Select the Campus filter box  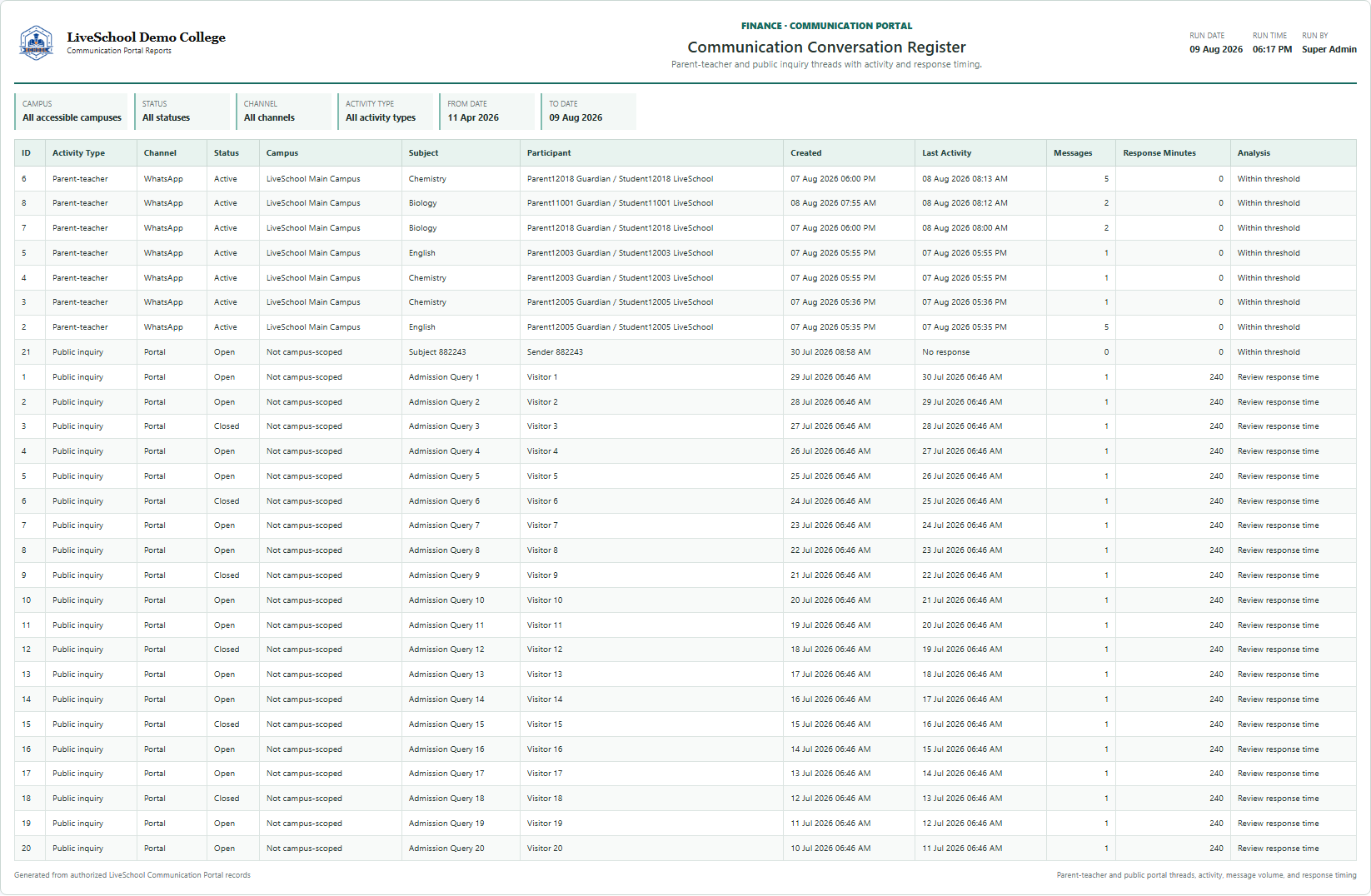point(72,111)
